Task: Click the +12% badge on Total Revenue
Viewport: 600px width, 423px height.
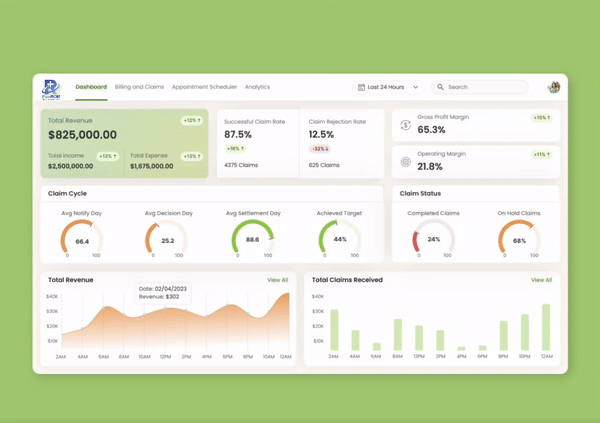Action: click(x=192, y=120)
